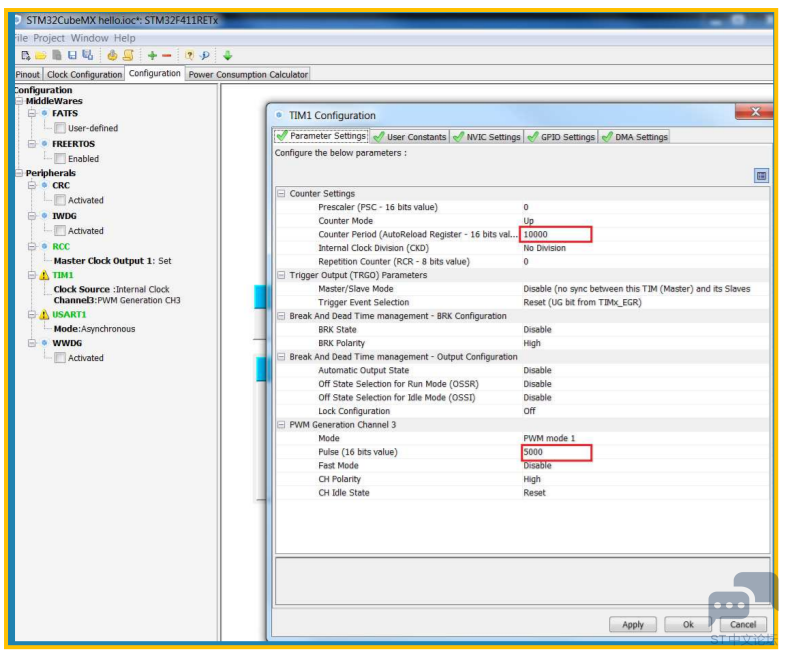Image resolution: width=787 pixels, height=655 pixels.
Task: Click the Load Project folder icon
Action: click(x=41, y=56)
